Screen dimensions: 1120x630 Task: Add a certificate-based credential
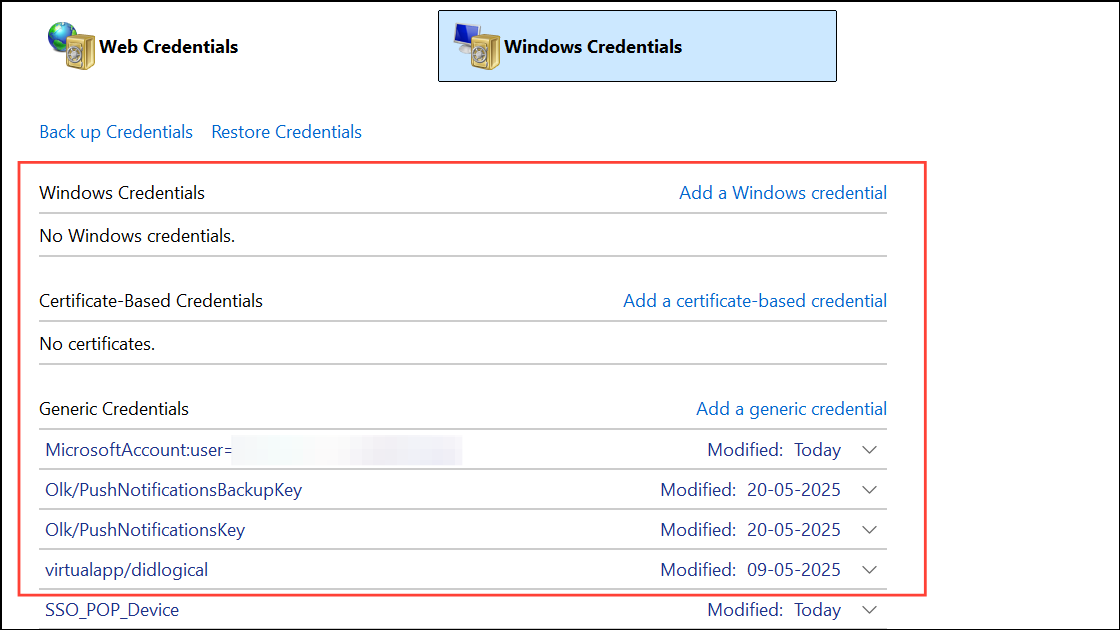tap(755, 301)
